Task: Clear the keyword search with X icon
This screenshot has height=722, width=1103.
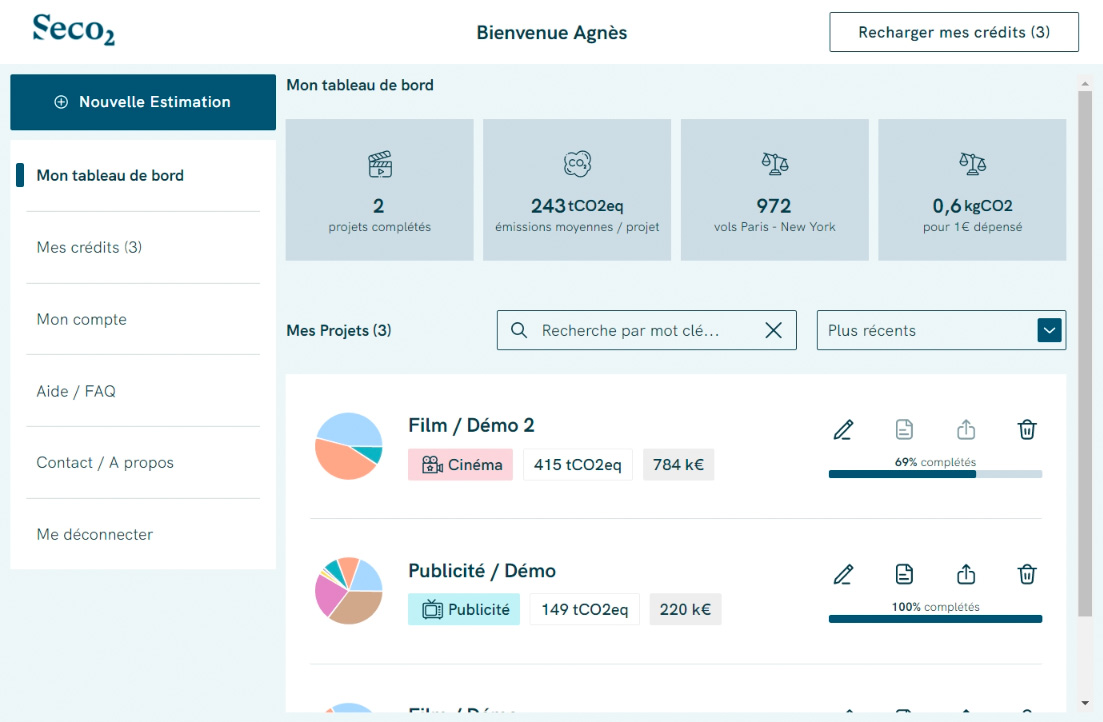Action: pos(773,331)
